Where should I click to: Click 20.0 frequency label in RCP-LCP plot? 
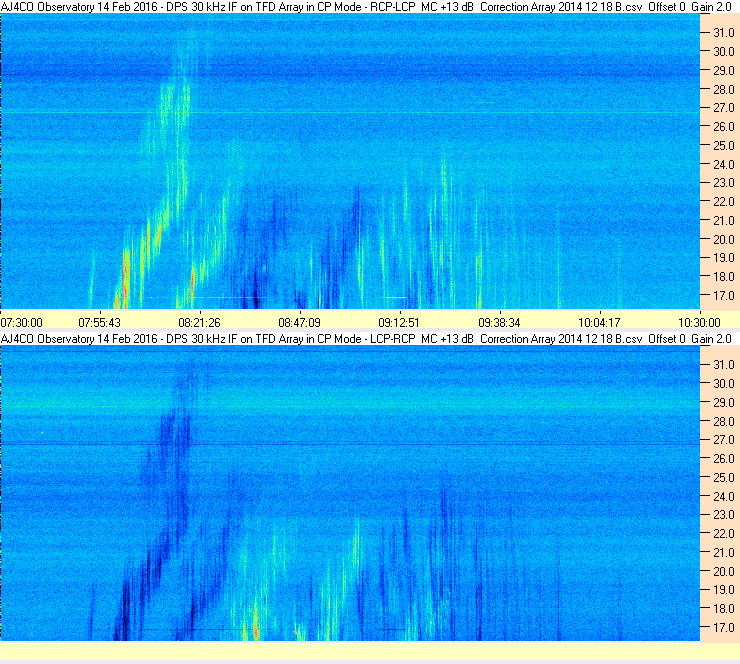tap(724, 240)
